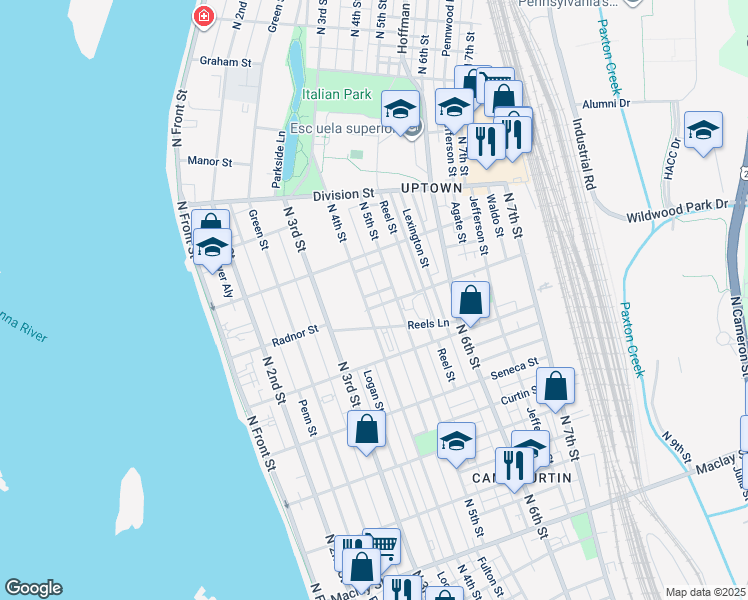Viewport: 748px width, 600px height.
Task: Select the shopping bag marker near Curtin St
Action: (x=555, y=389)
